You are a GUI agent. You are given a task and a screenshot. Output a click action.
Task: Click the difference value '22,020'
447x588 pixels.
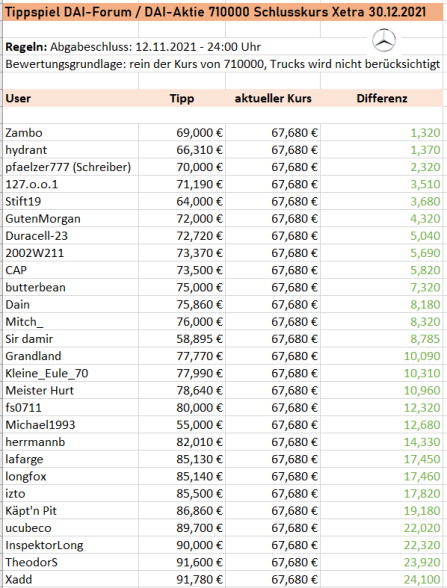(x=422, y=528)
